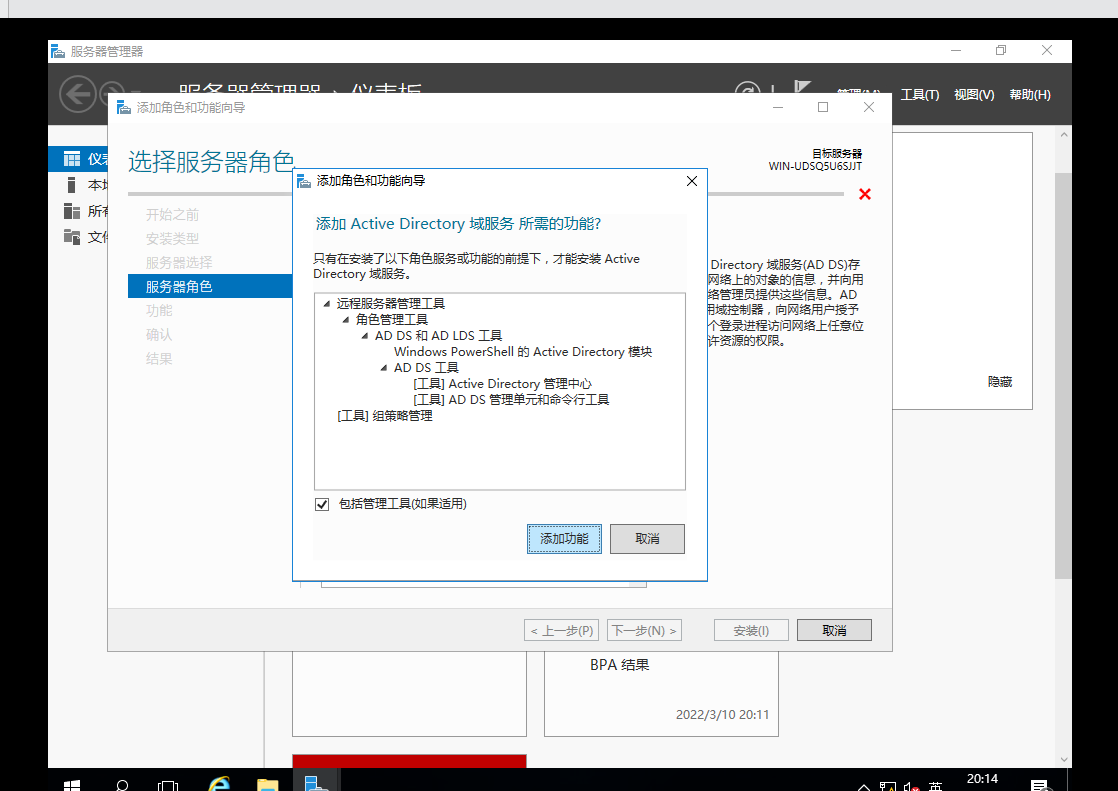Click Server Manager title bar app icon

[x=58, y=51]
